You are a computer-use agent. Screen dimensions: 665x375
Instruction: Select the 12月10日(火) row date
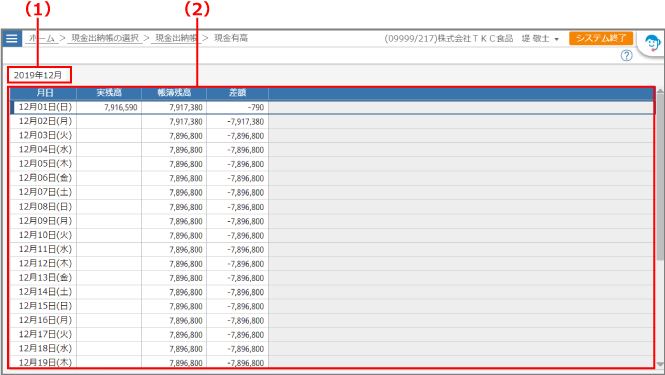pos(45,235)
